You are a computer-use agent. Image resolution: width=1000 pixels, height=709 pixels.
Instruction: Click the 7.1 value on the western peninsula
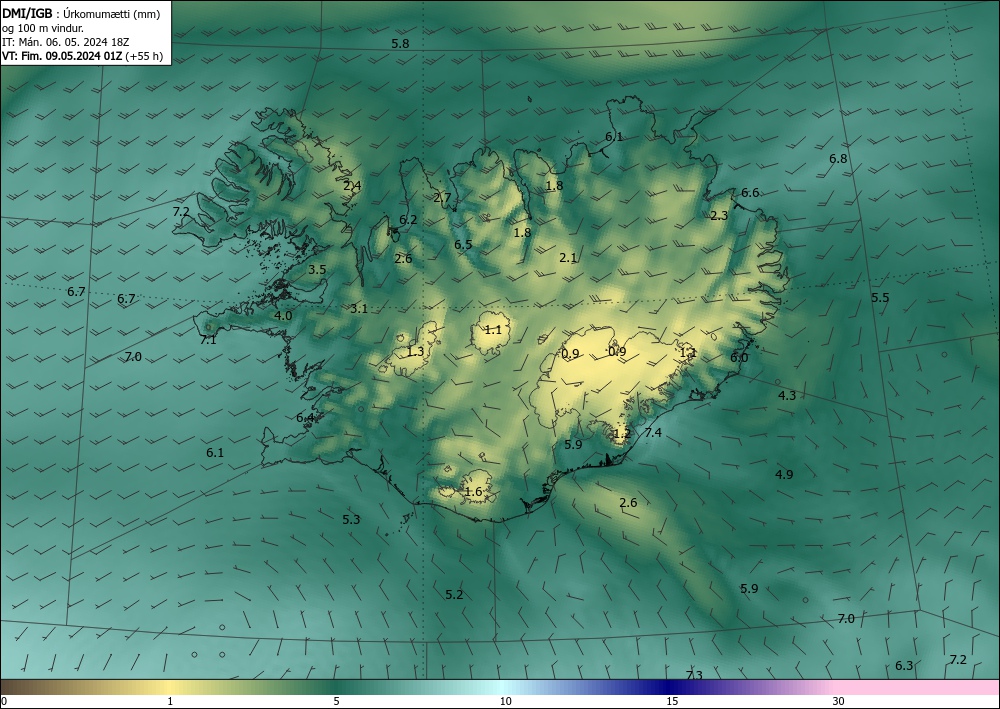click(x=208, y=340)
